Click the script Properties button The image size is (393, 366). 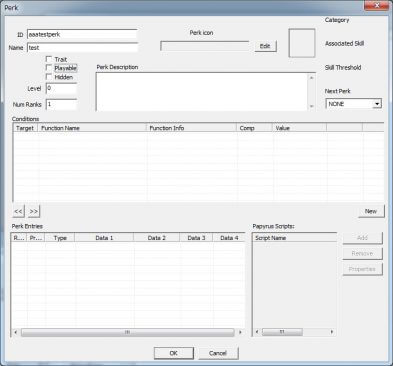pyautogui.click(x=362, y=269)
